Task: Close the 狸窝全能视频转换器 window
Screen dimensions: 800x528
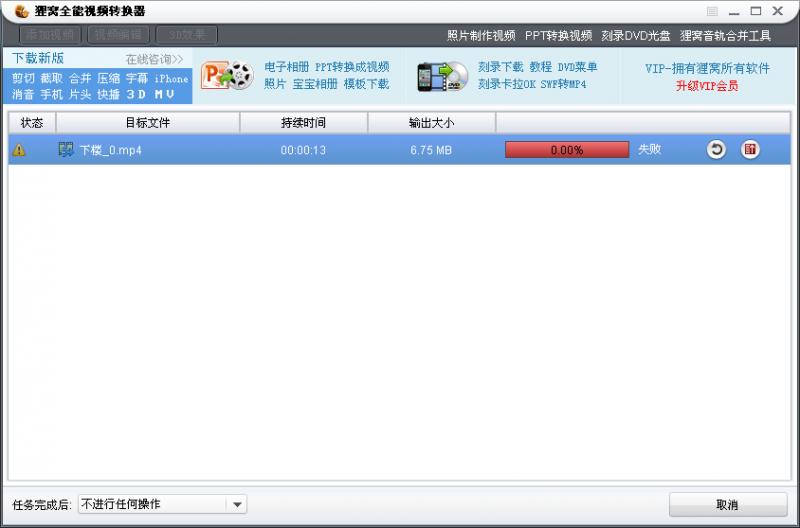Action: 778,11
